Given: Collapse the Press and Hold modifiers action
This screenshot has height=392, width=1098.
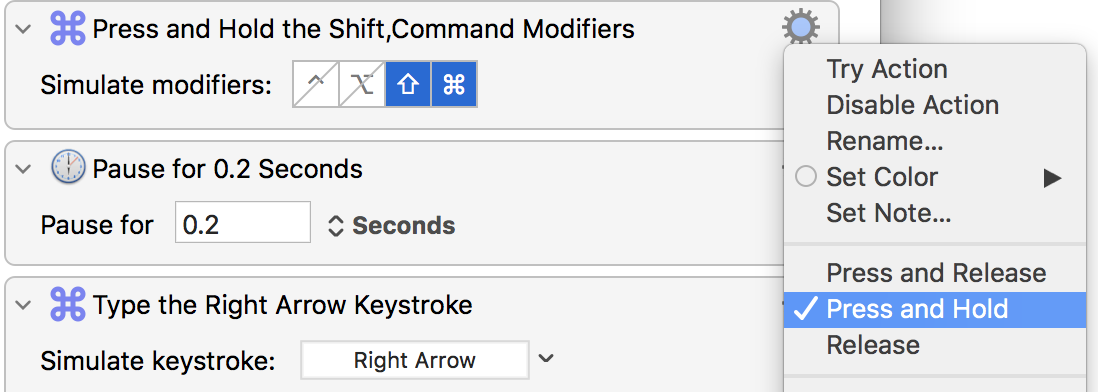Looking at the screenshot, I should click(x=24, y=30).
